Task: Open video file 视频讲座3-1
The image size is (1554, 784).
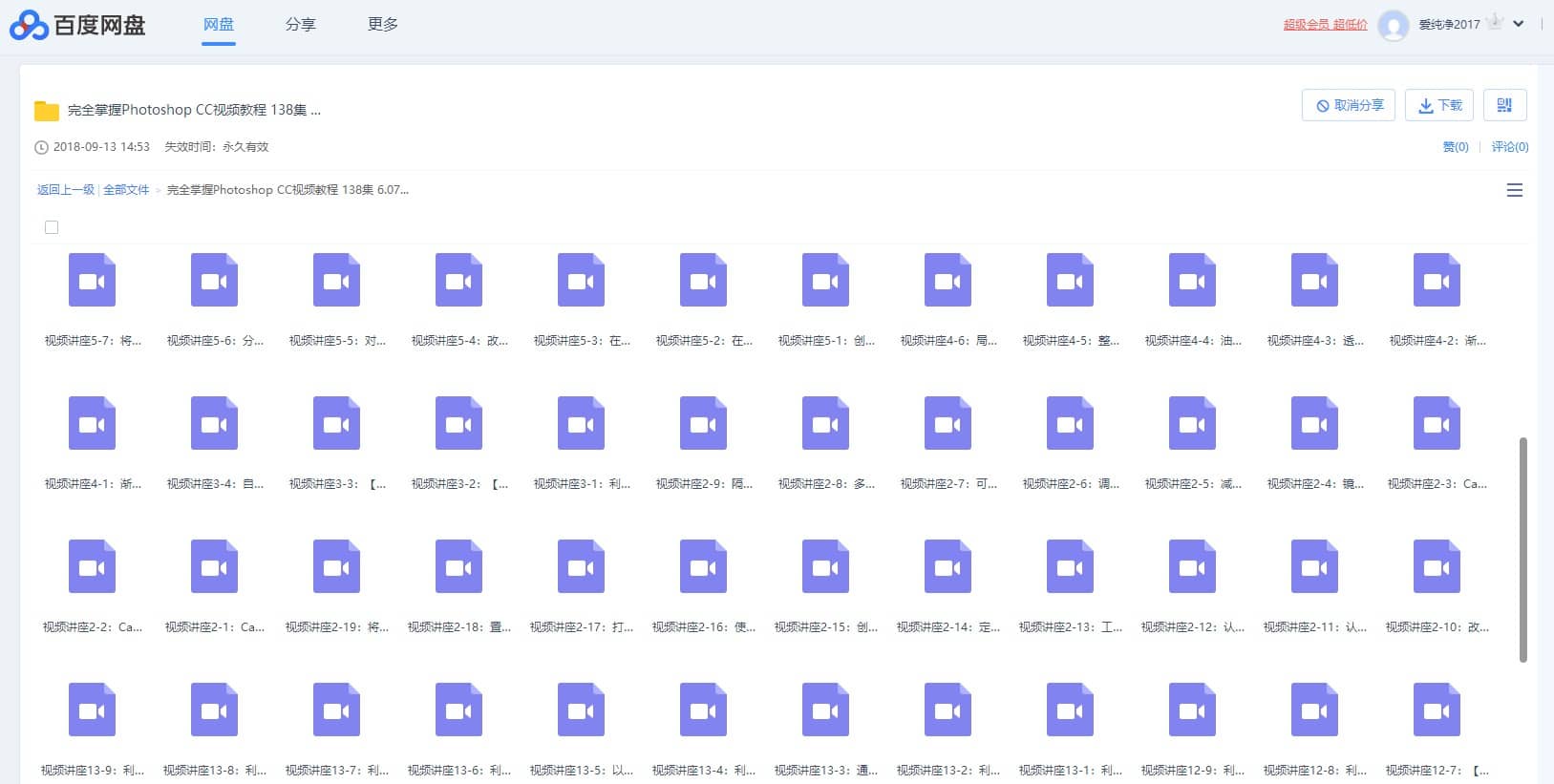Action: coord(582,423)
